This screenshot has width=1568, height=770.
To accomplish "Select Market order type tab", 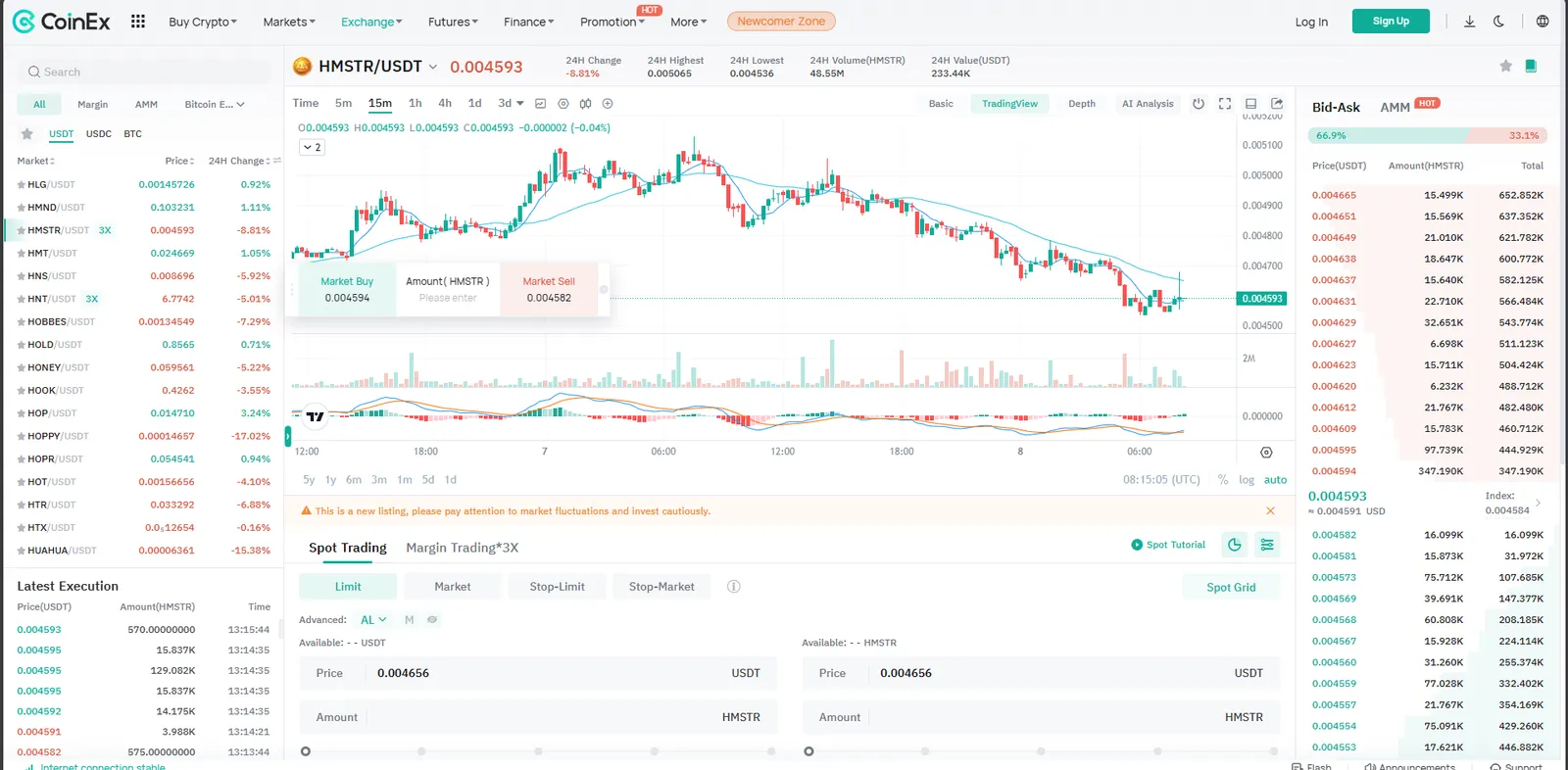I will (x=453, y=587).
